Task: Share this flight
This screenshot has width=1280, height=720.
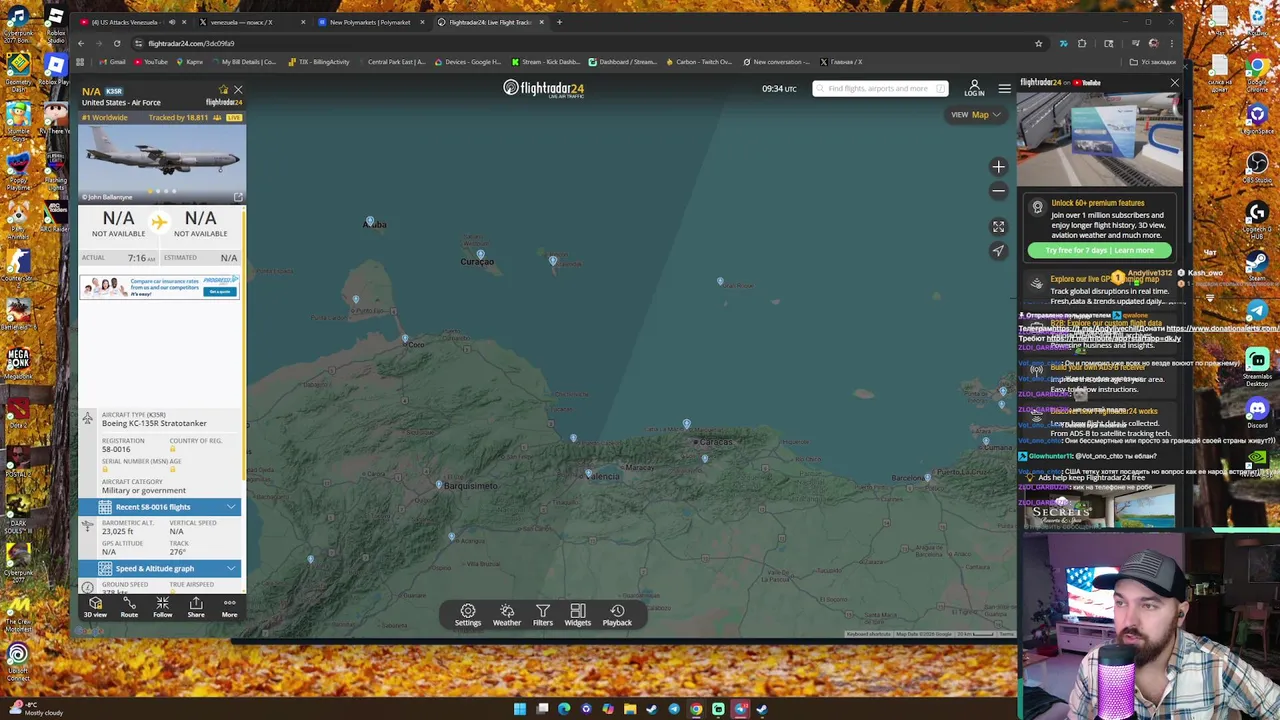Action: (196, 608)
